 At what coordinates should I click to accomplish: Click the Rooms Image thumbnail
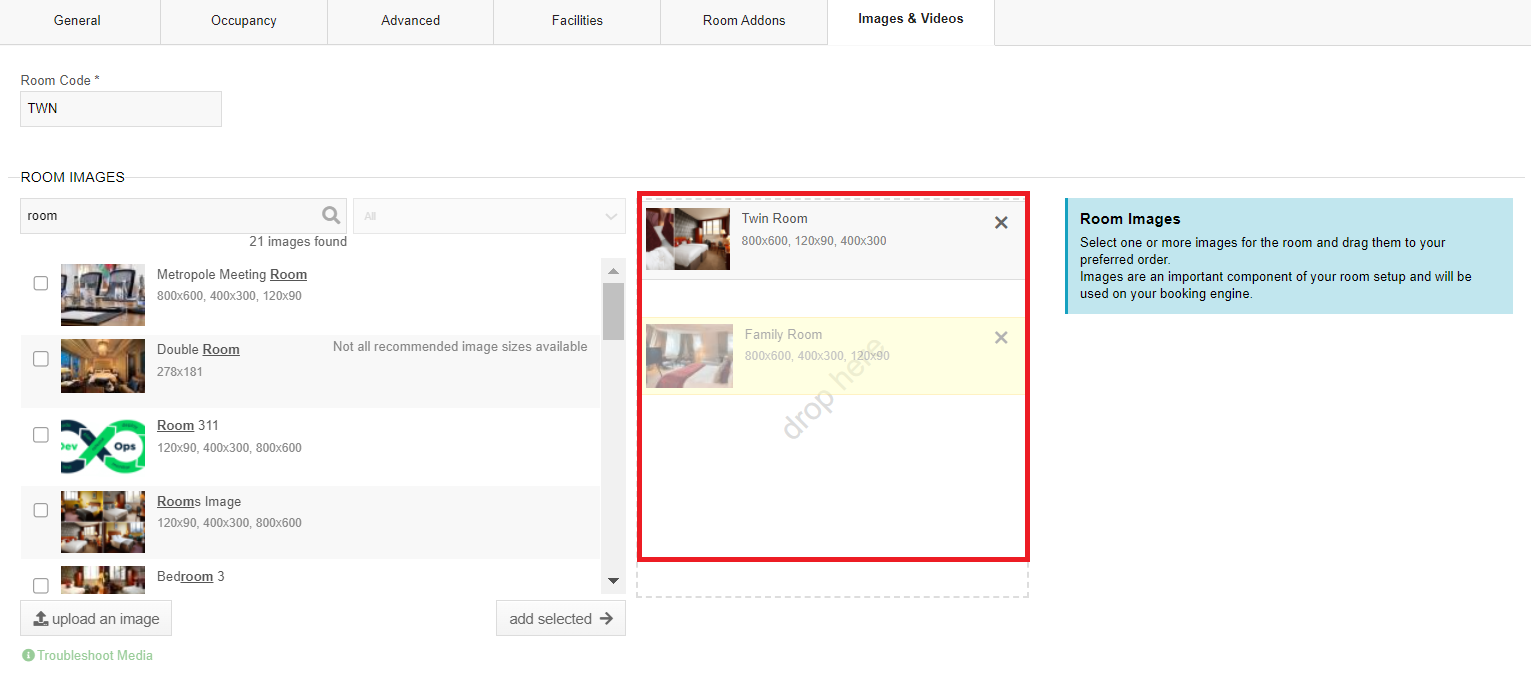103,521
